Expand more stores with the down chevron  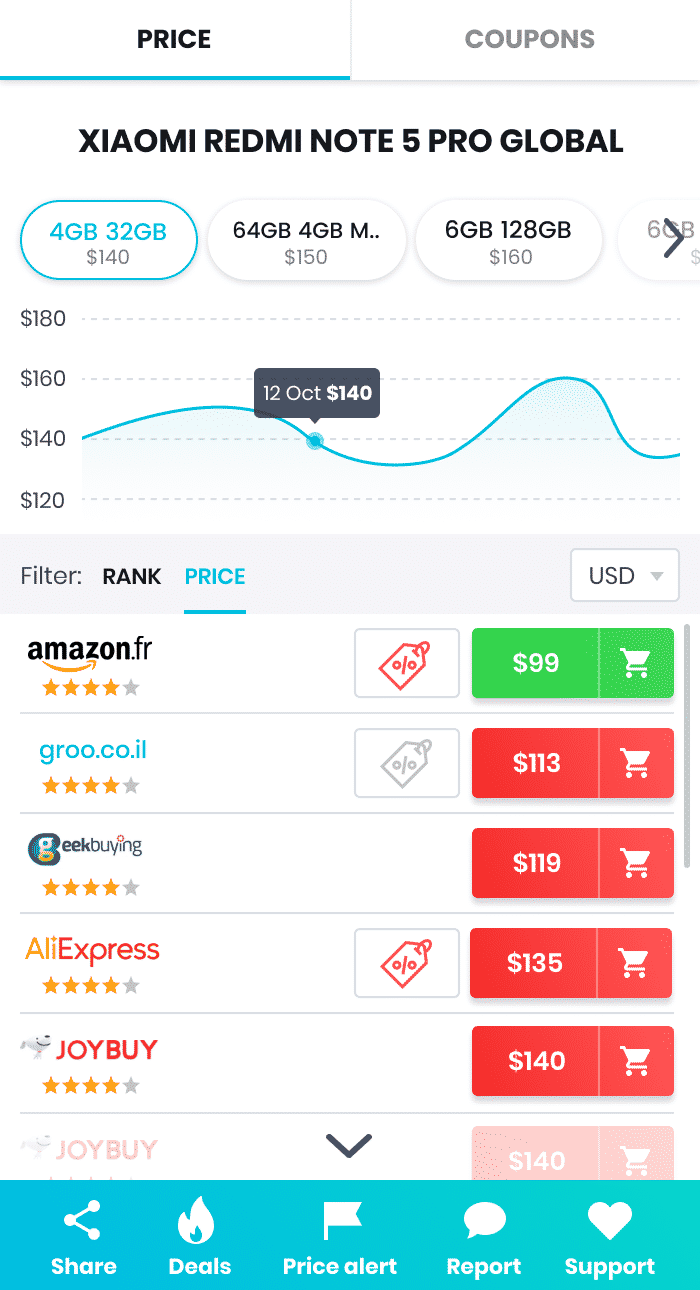349,1146
